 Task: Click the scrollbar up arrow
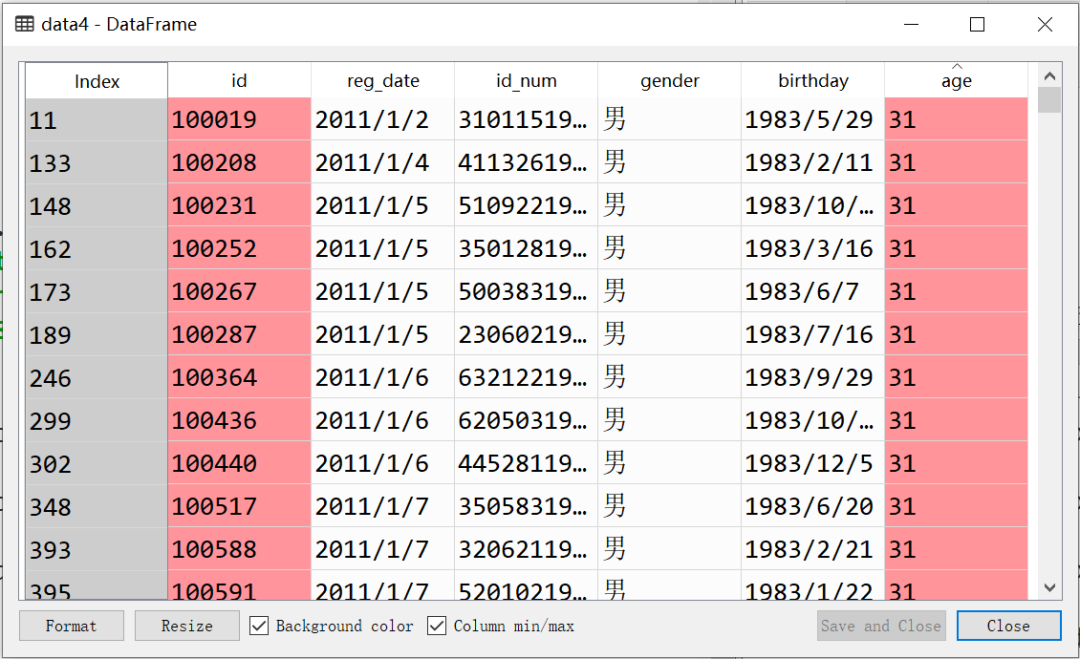tap(1050, 76)
